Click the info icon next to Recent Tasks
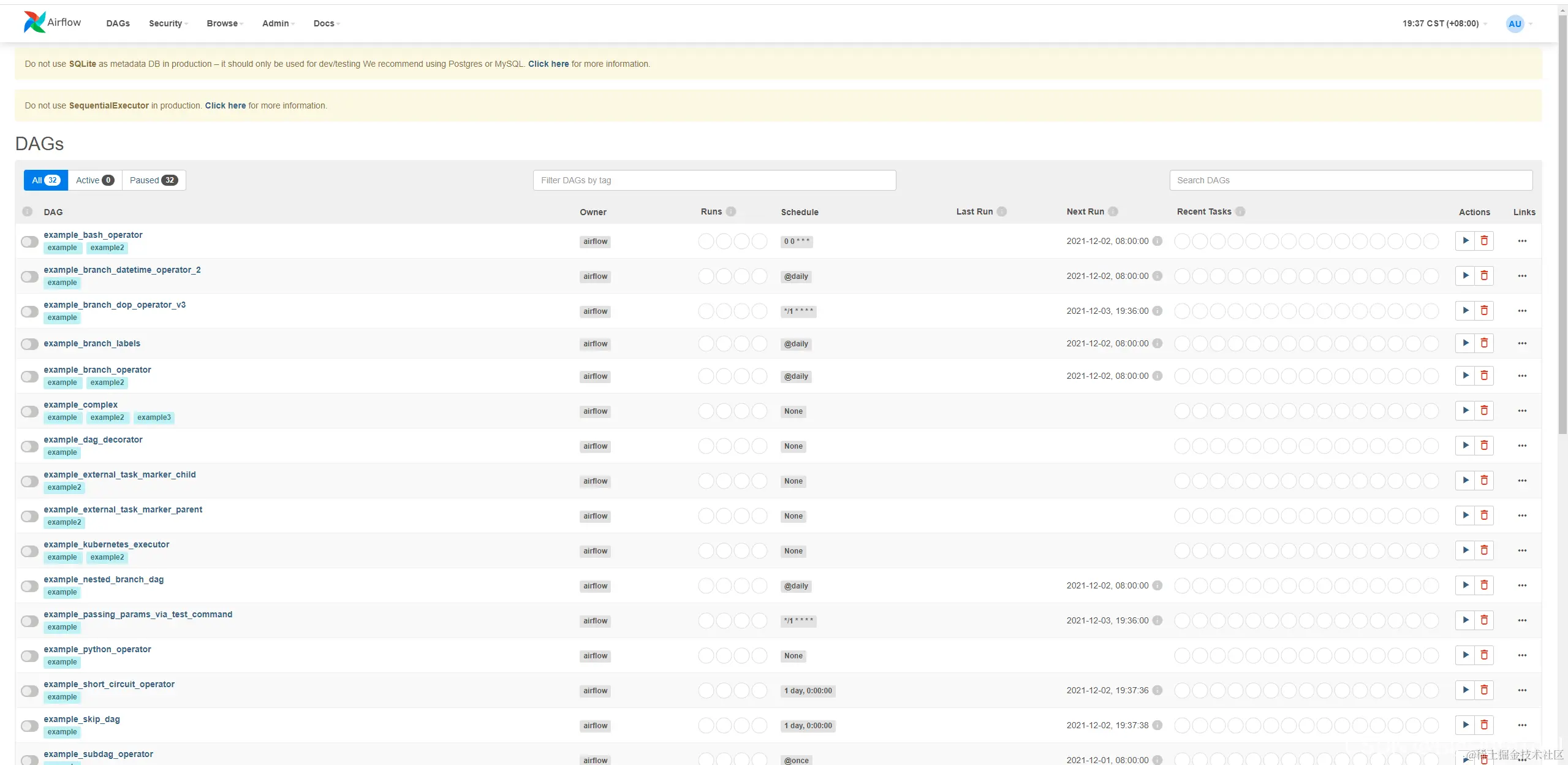Image resolution: width=1568 pixels, height=765 pixels. [x=1240, y=211]
